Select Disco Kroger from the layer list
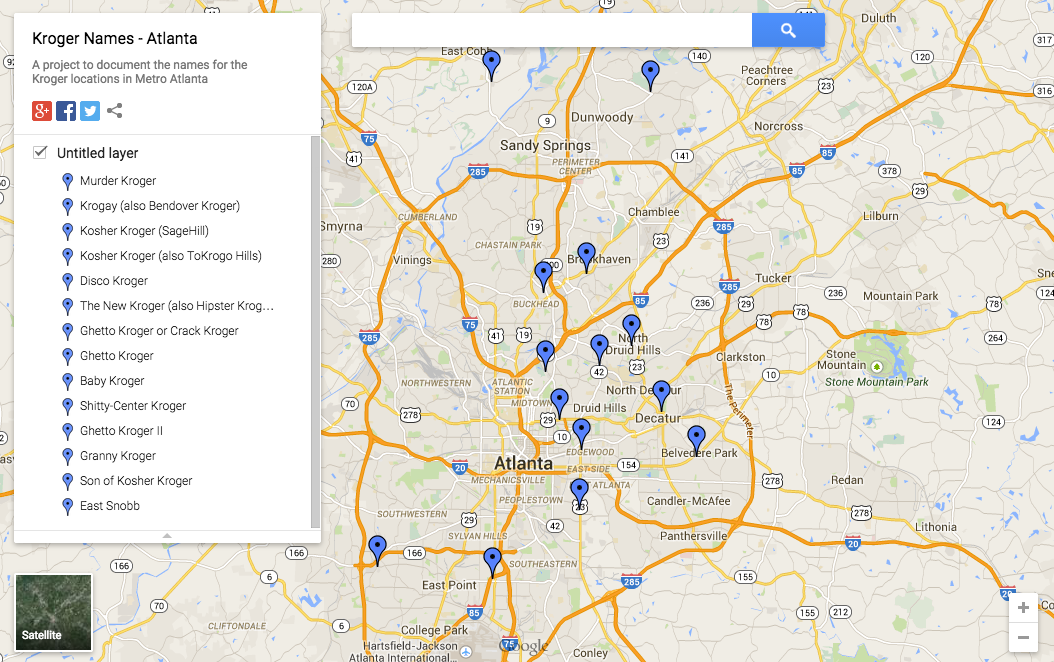 click(114, 281)
